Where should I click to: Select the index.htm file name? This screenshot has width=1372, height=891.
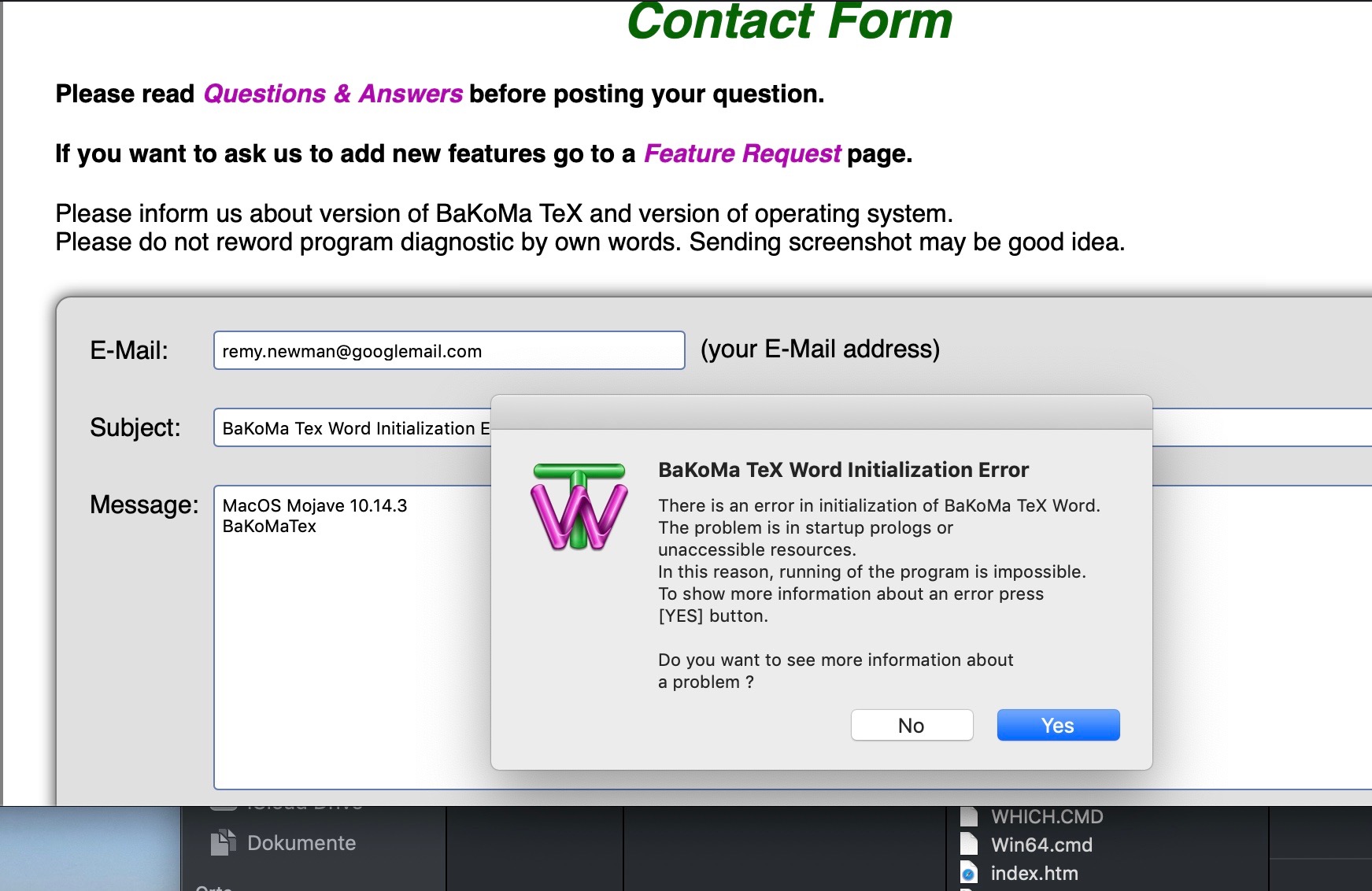1034,874
